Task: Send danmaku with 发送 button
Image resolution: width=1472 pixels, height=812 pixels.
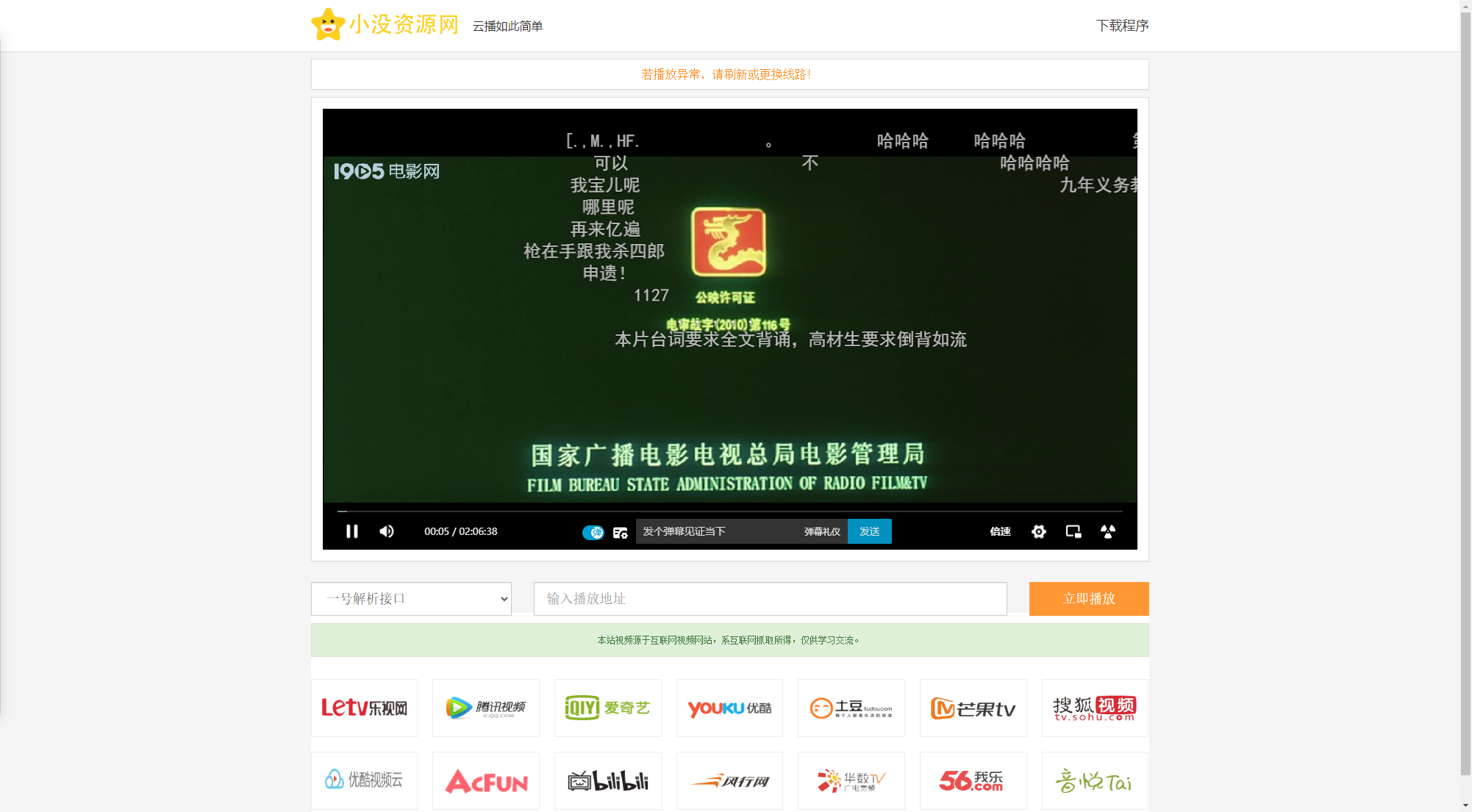Action: 870,531
